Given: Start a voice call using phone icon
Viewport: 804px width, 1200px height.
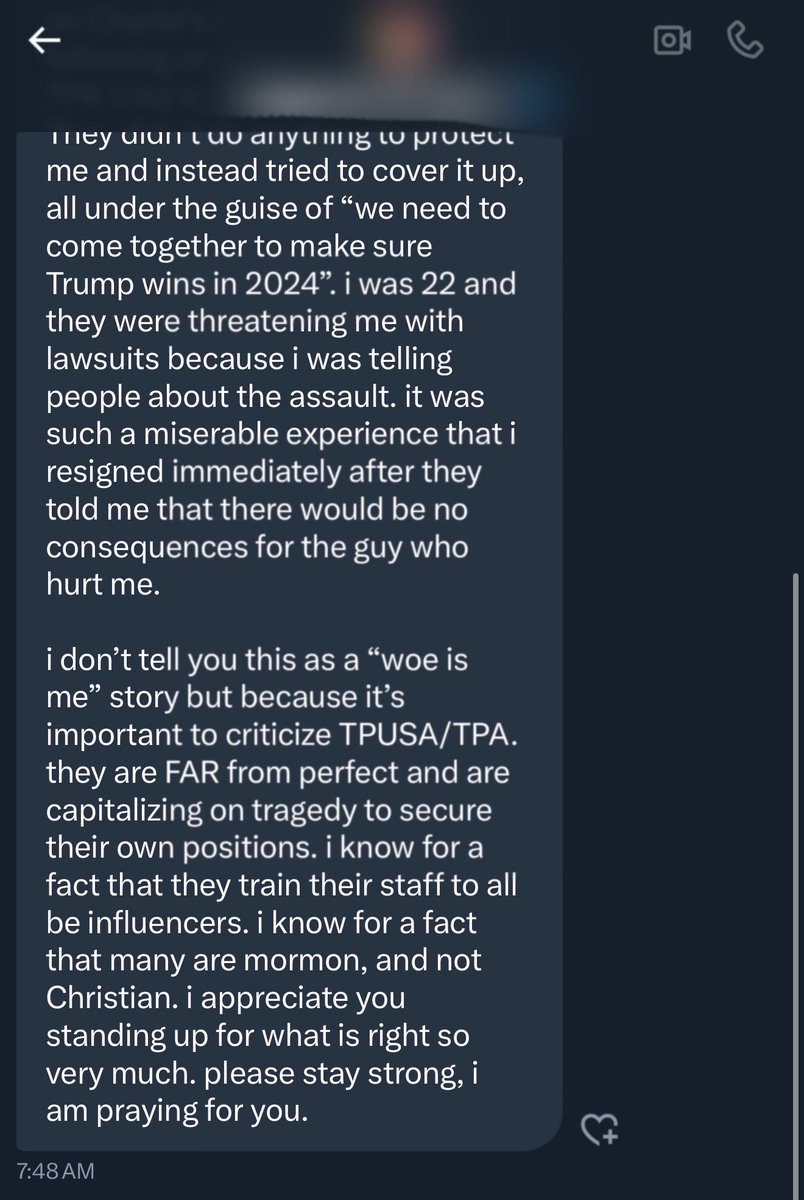Looking at the screenshot, I should tap(743, 39).
